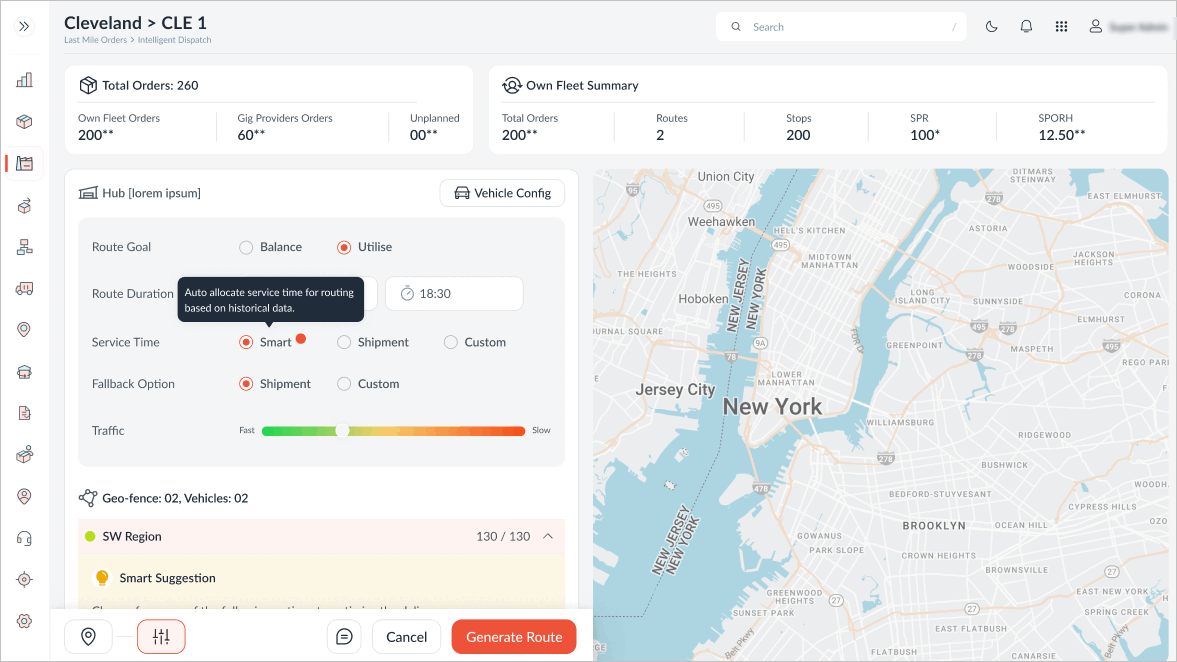
Task: Click the 130 / 130 count
Action: point(503,536)
